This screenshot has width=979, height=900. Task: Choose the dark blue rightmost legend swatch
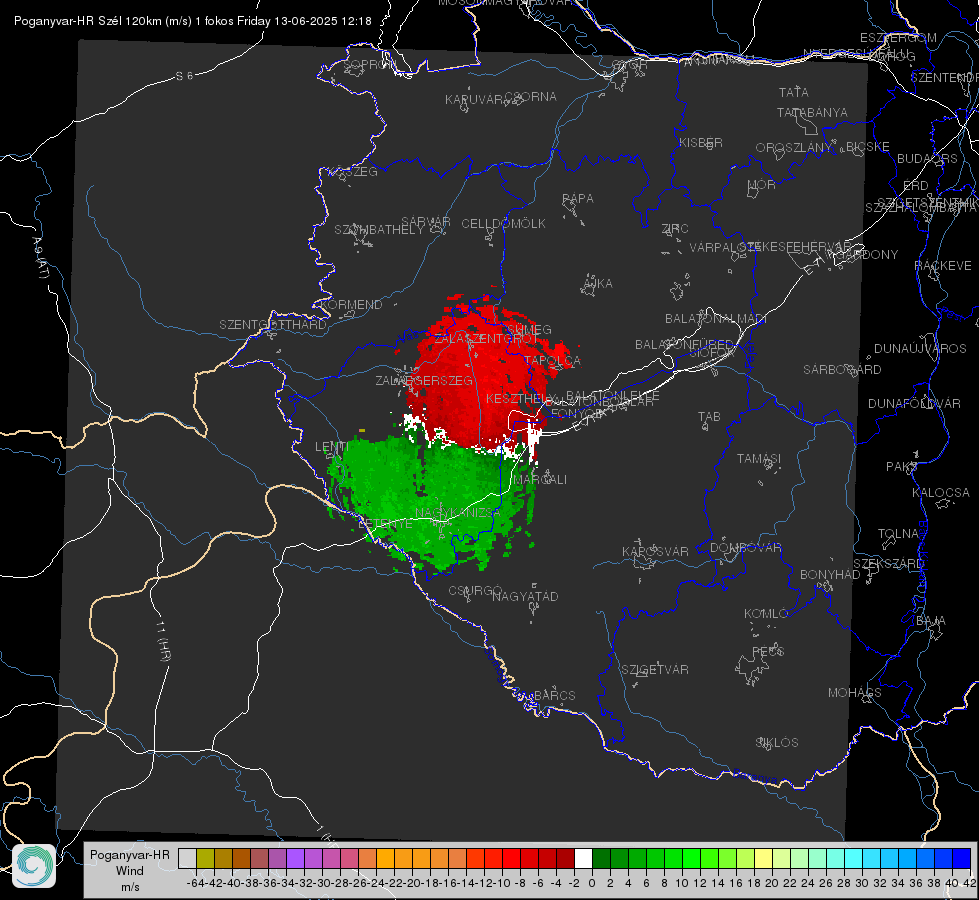962,859
